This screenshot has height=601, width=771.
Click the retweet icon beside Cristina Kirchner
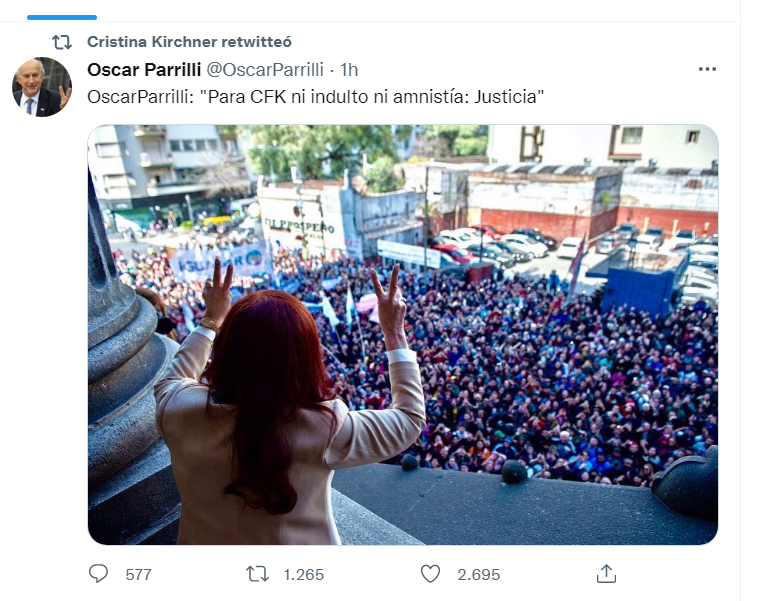coord(62,42)
